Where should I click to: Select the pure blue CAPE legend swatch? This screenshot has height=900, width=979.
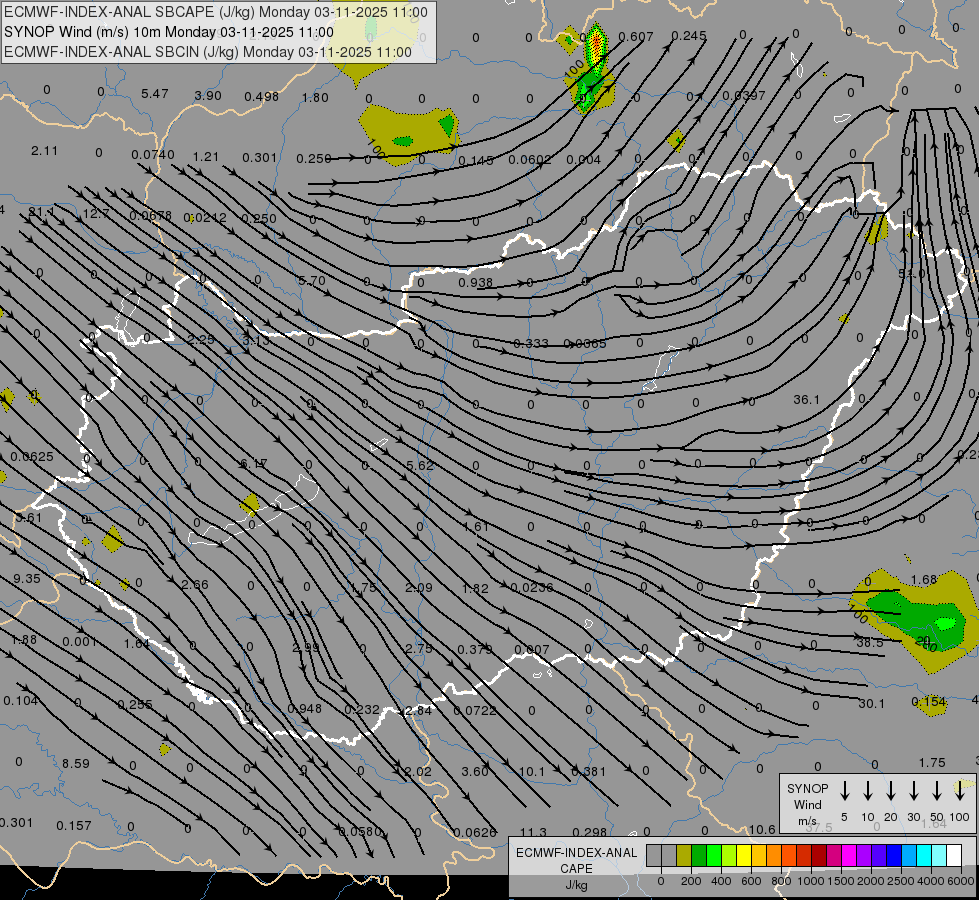point(893,855)
